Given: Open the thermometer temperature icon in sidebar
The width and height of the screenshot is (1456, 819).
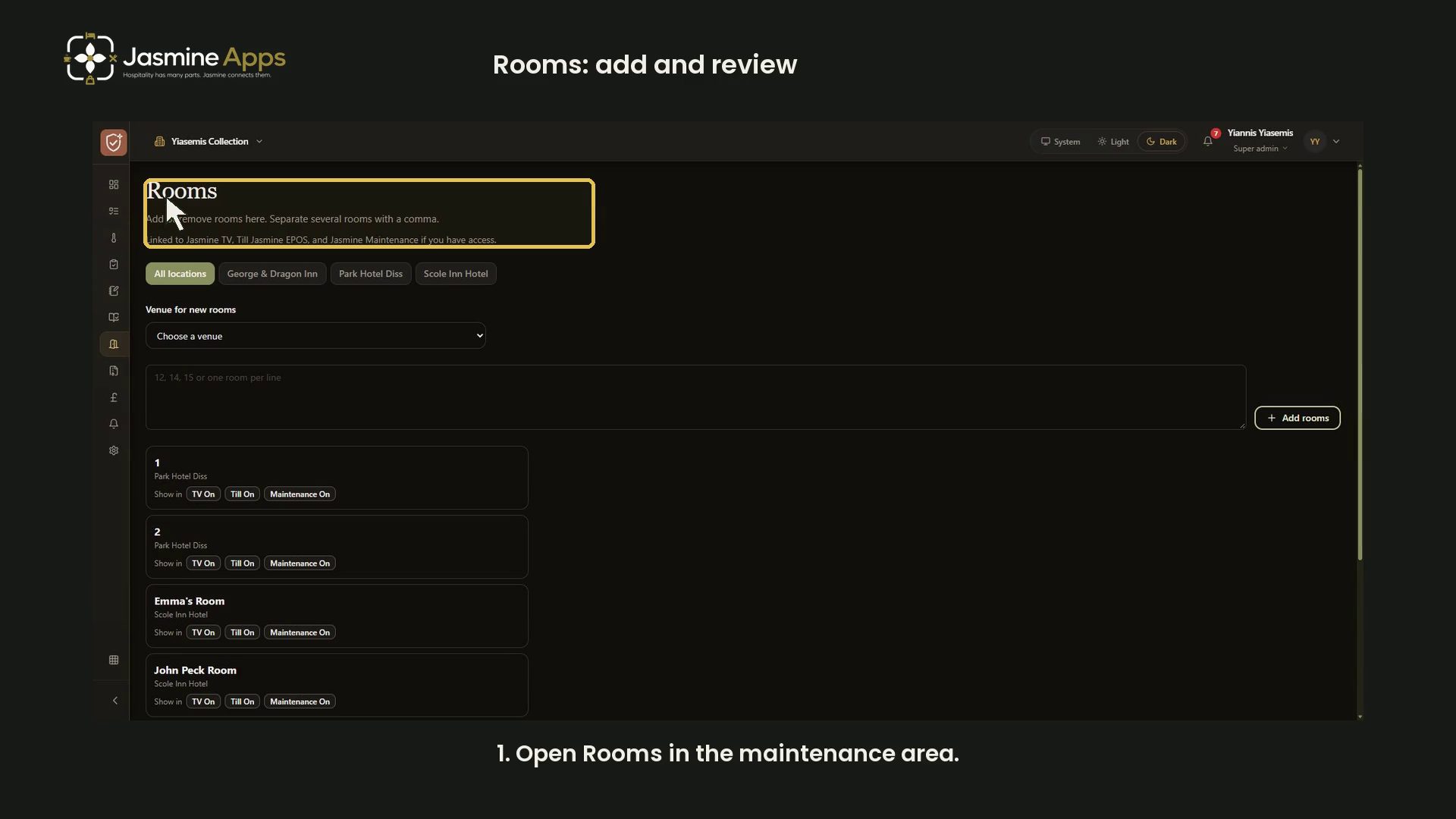Looking at the screenshot, I should pyautogui.click(x=114, y=237).
